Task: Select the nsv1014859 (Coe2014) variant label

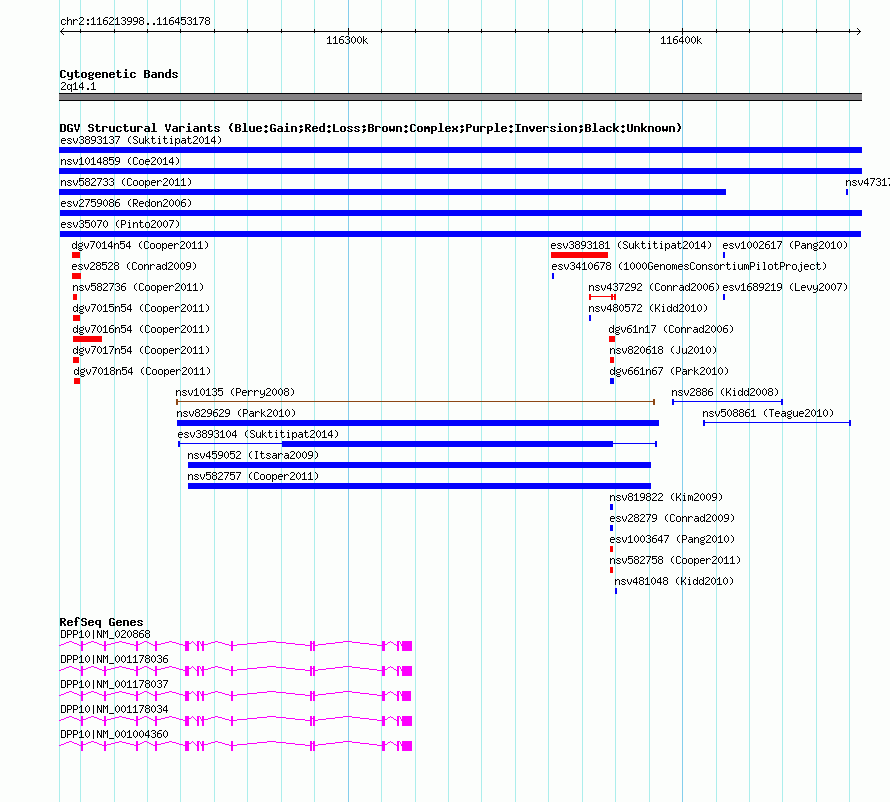Action: 120,161
